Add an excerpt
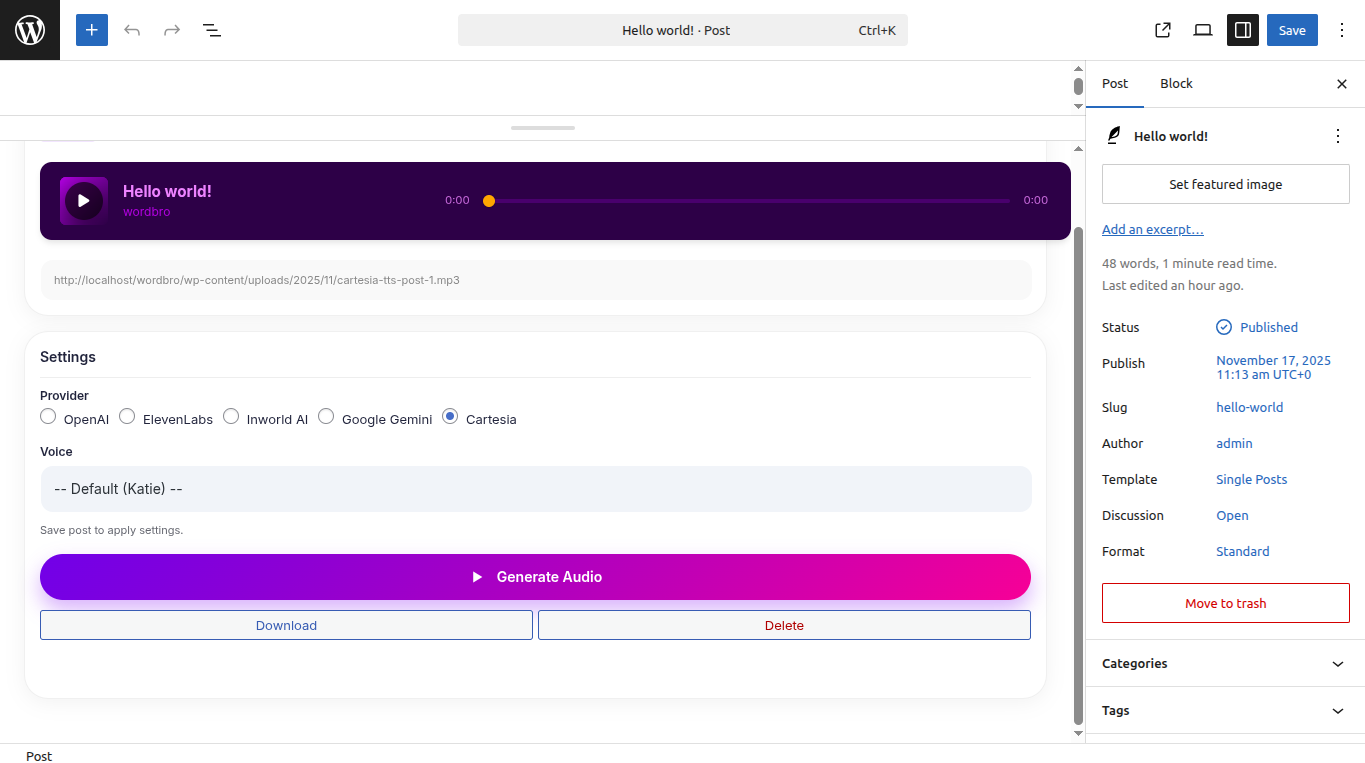Image resolution: width=1365 pixels, height=763 pixels. [x=1152, y=229]
